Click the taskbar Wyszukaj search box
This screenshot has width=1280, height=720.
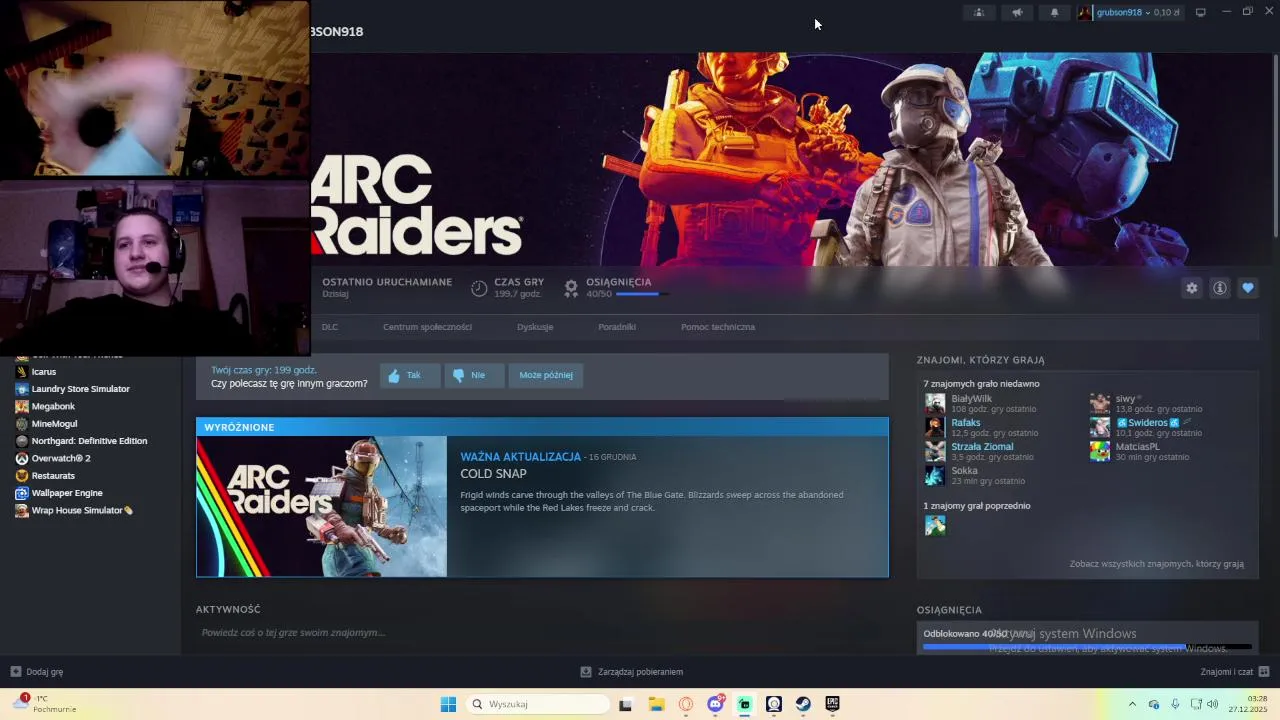(540, 704)
